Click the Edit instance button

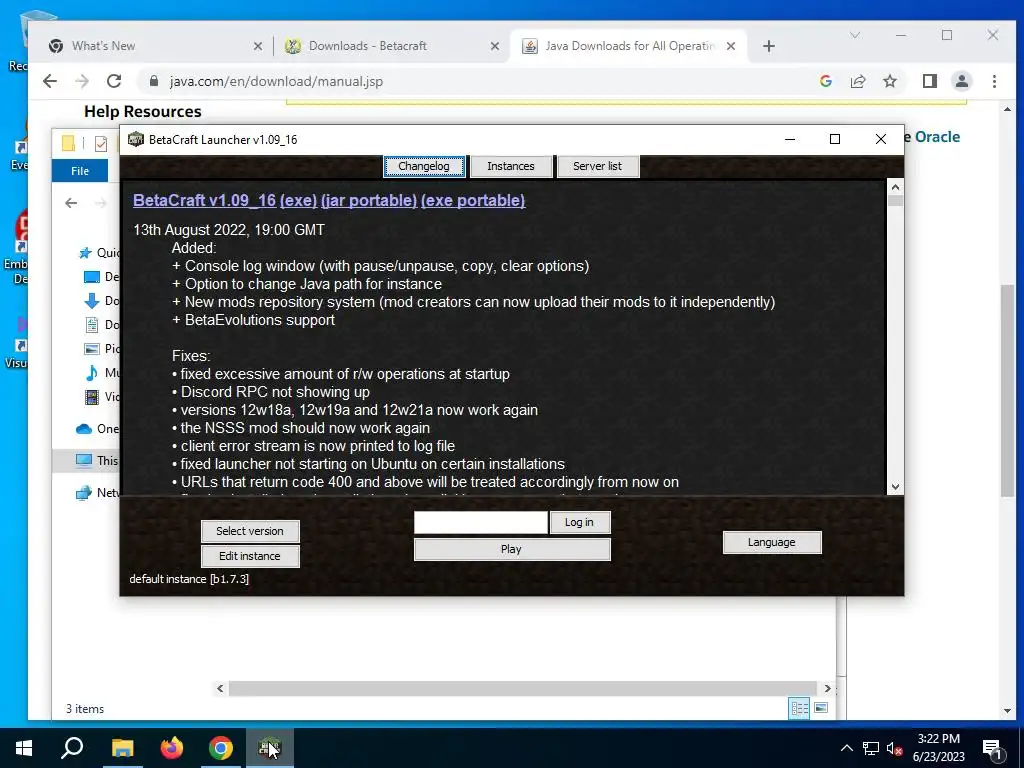pos(250,556)
